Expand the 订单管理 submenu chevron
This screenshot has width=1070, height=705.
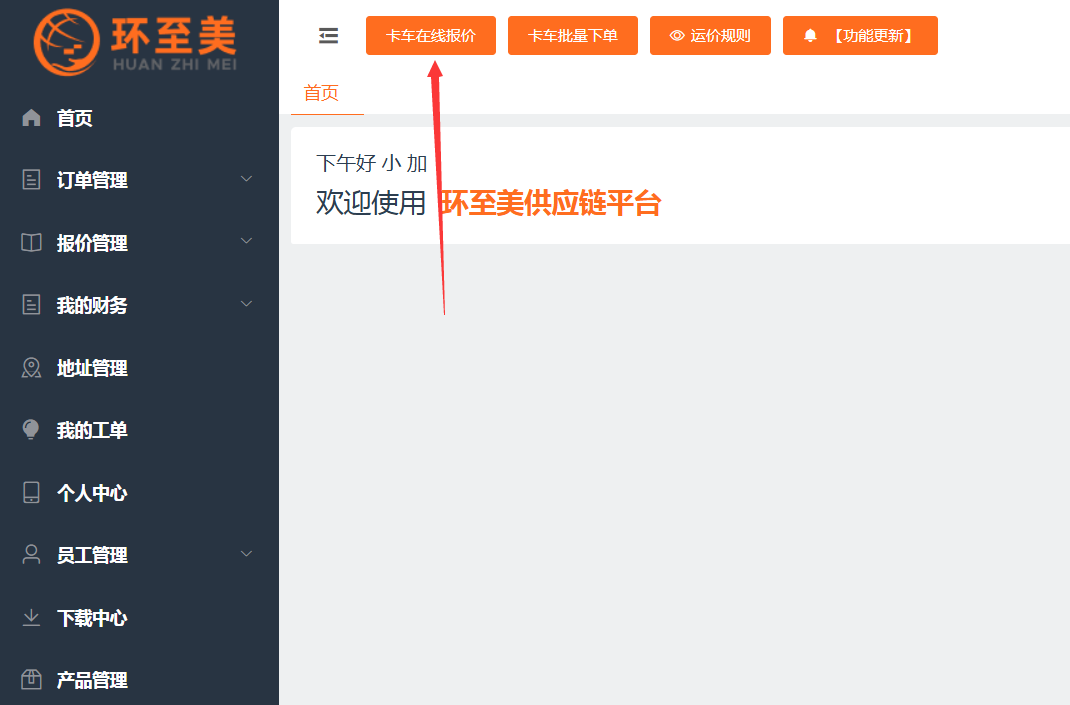tap(247, 179)
